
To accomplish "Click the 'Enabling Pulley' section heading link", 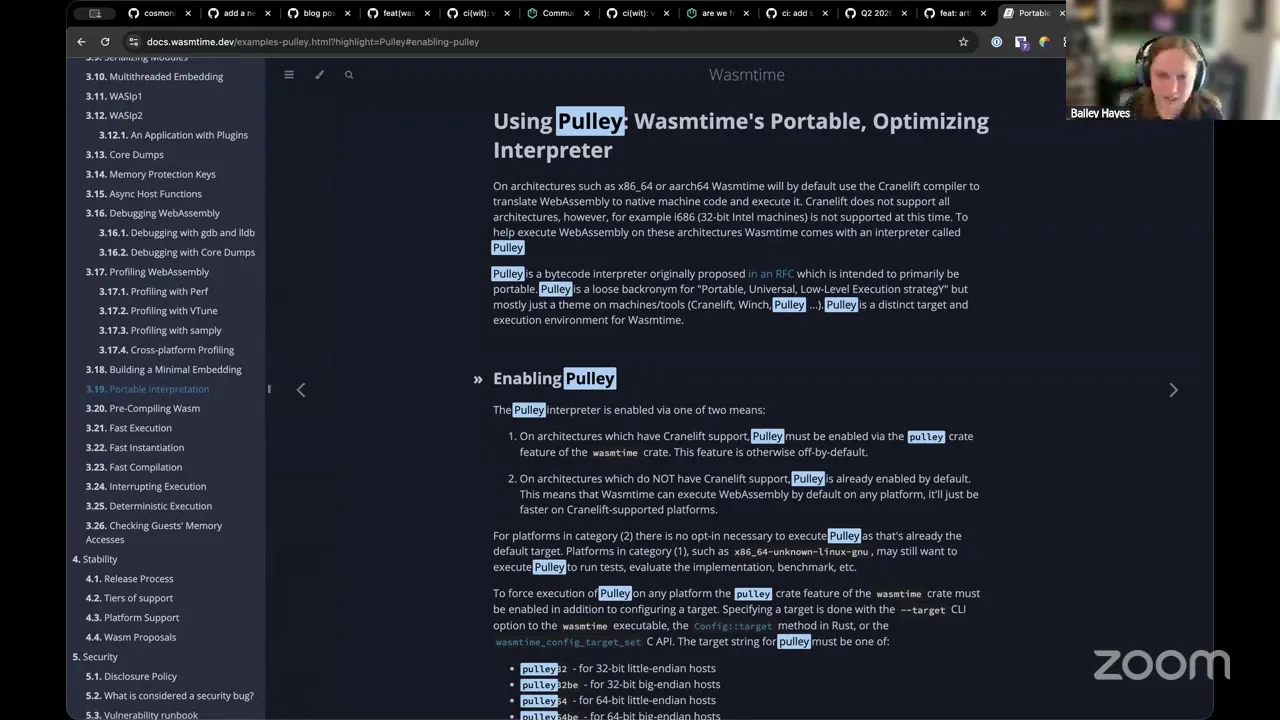I will tap(554, 378).
